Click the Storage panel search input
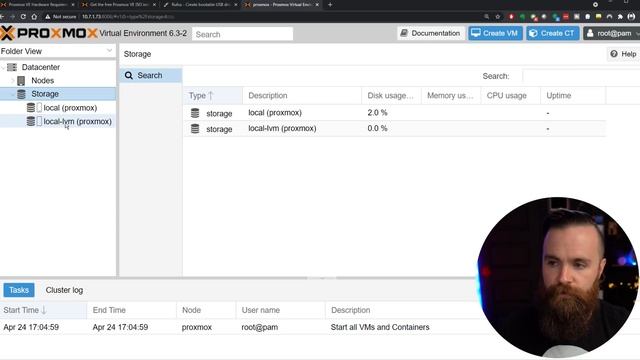 point(581,76)
